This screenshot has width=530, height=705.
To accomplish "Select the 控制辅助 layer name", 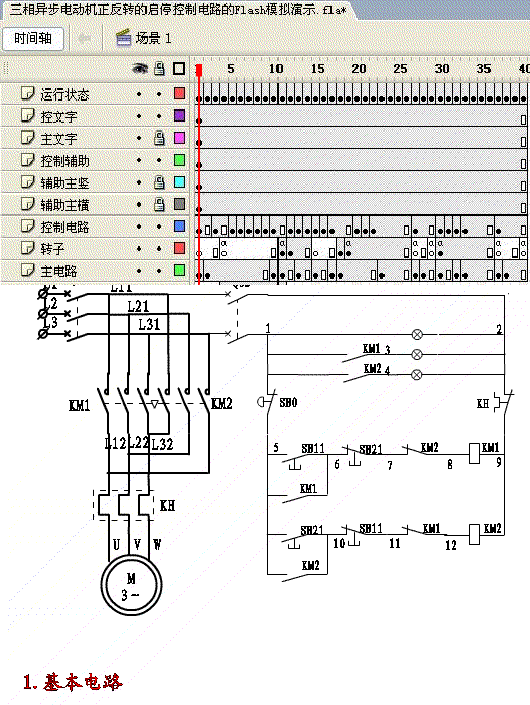I will pyautogui.click(x=65, y=161).
